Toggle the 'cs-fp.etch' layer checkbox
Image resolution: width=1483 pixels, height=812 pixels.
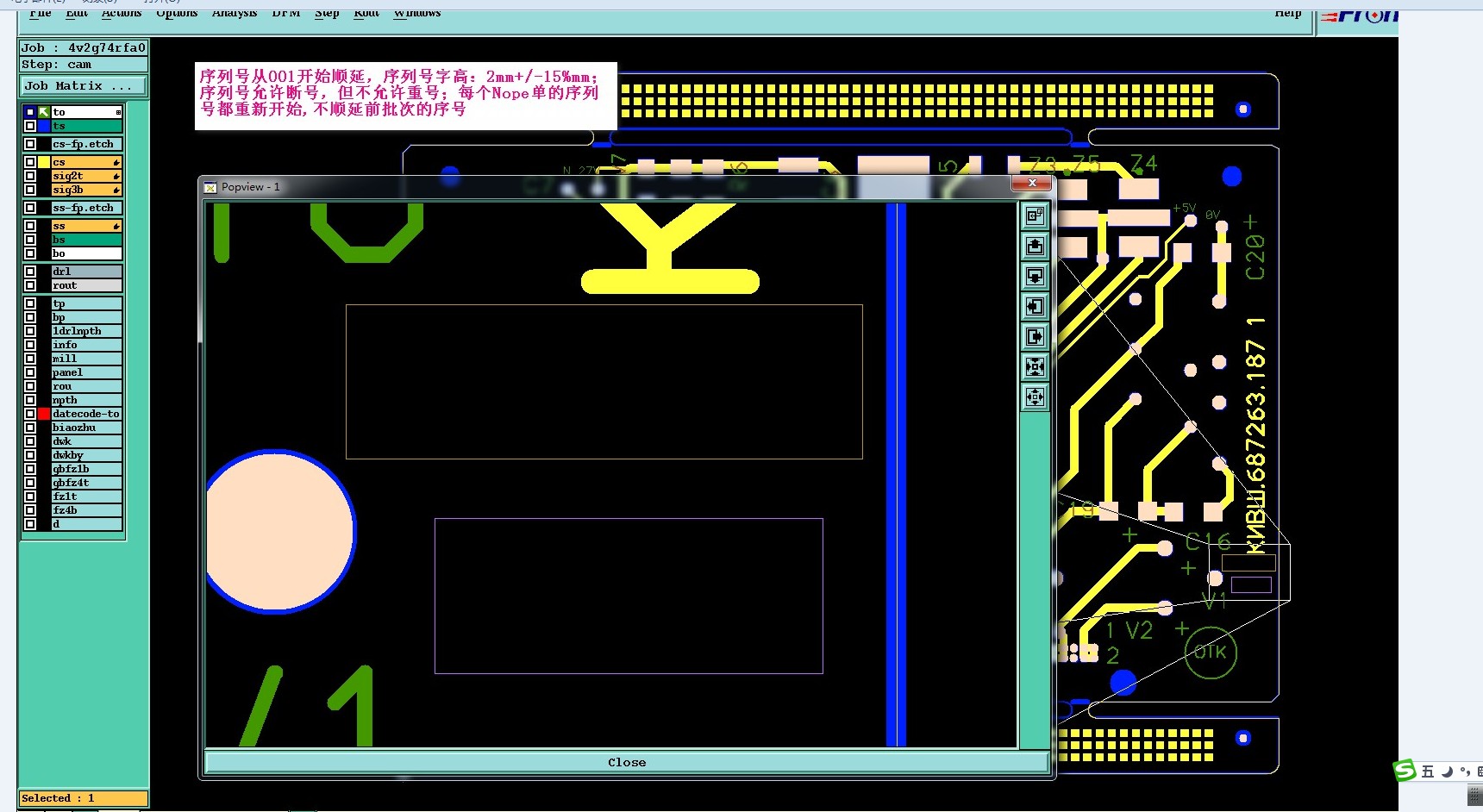[30, 144]
